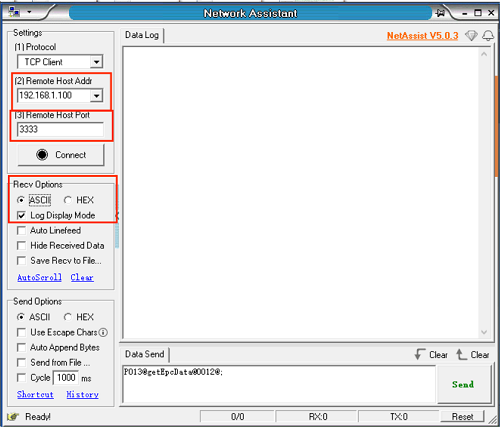Switch to the Data Log tab
Viewport: 500px width, 427px height.
[142, 35]
